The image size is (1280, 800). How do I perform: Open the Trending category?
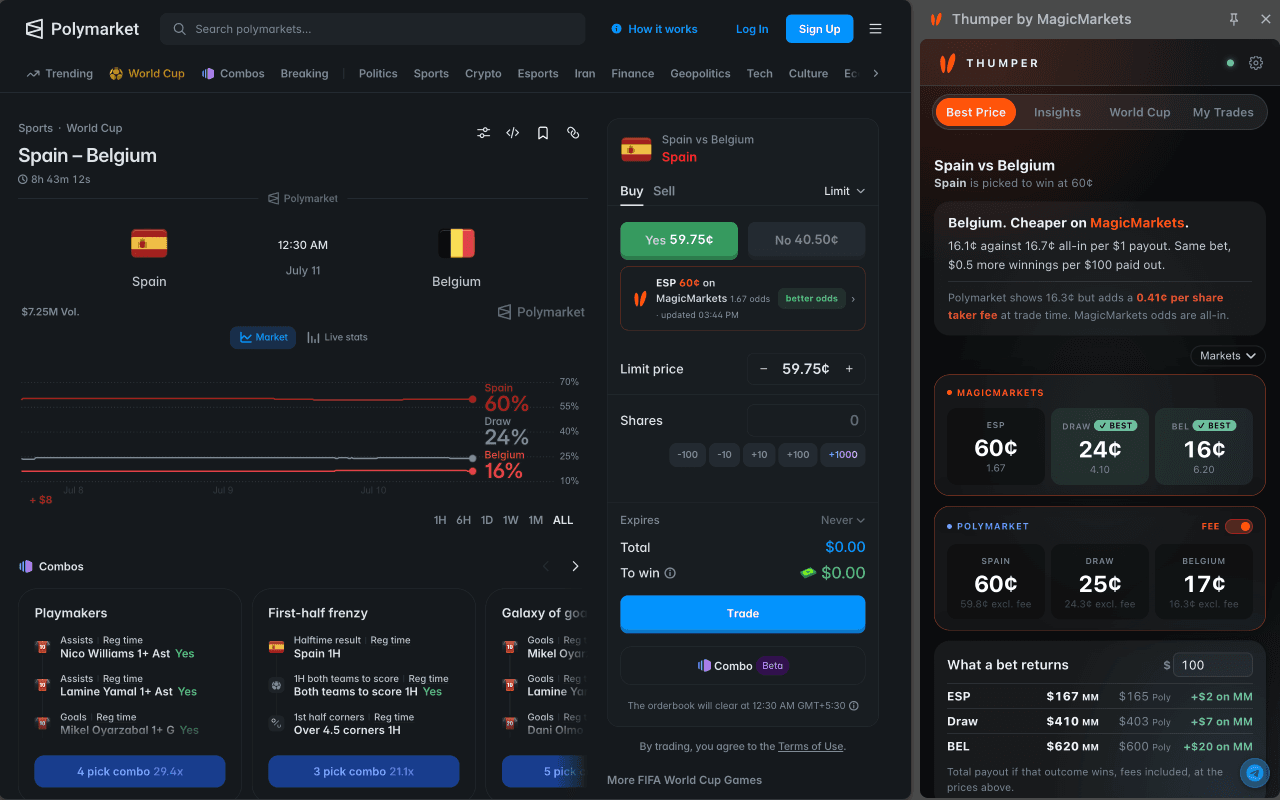pos(60,73)
